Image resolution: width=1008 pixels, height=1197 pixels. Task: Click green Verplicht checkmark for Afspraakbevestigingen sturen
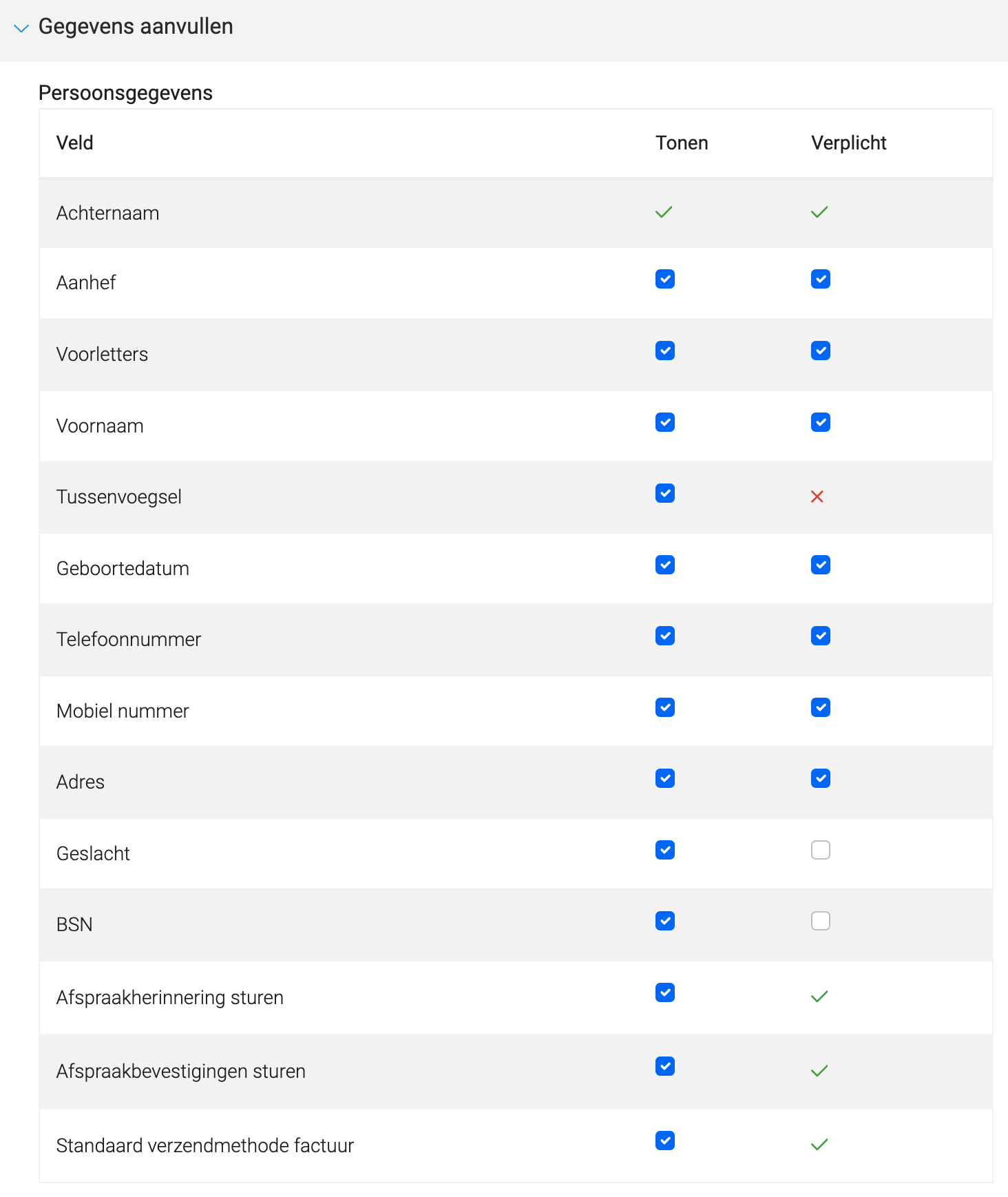819,1071
